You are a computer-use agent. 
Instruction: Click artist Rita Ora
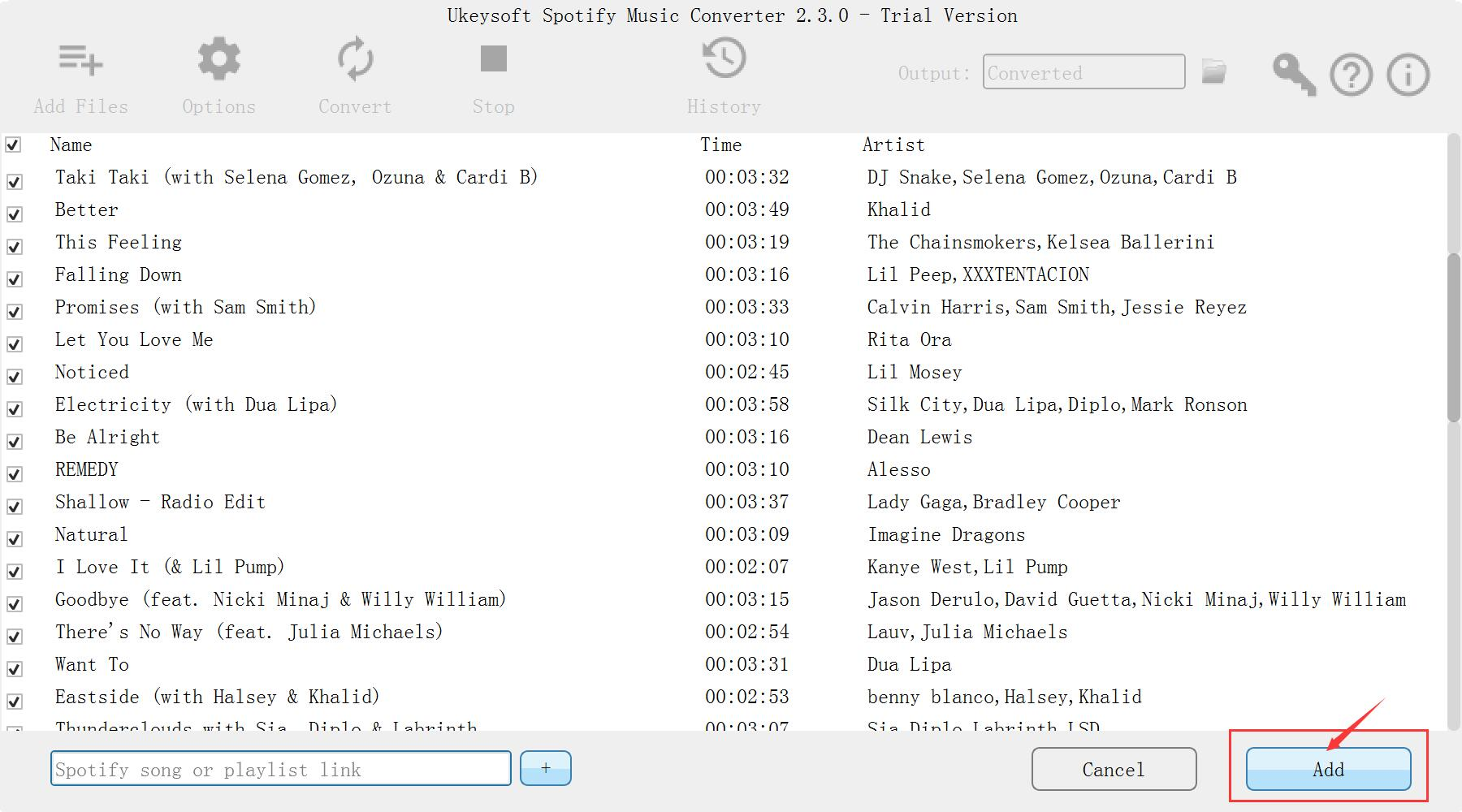(x=910, y=339)
